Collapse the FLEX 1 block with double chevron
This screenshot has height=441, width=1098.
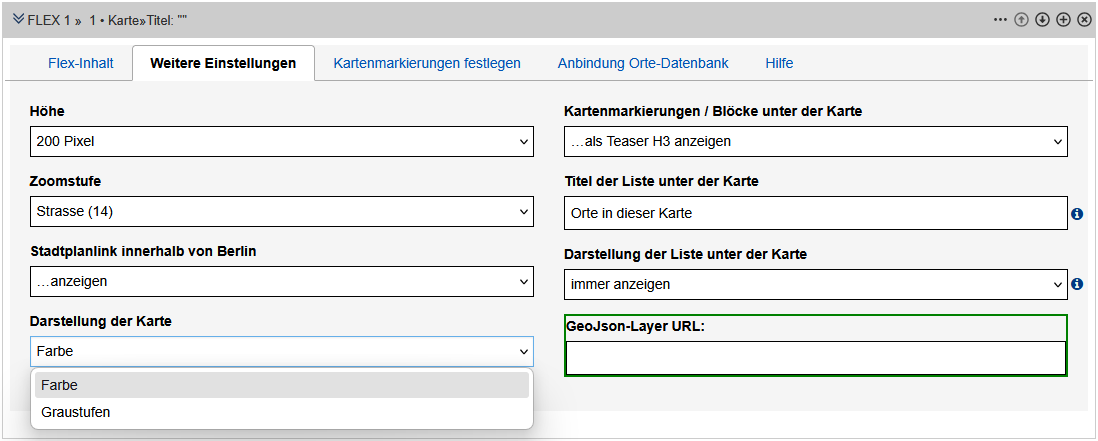pos(18,19)
